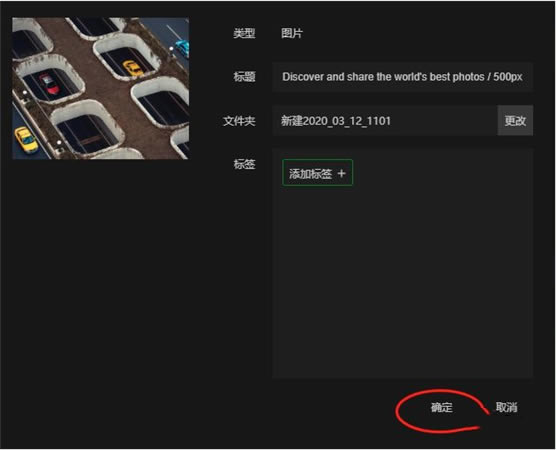Click the yellow car in thumbnail center
The image size is (556, 450).
(x=133, y=67)
